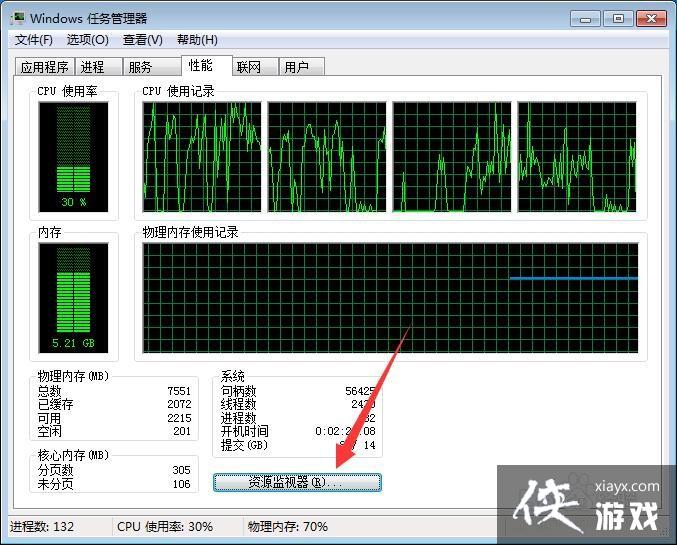Switch to the 联网 tab
Image resolution: width=677 pixels, height=545 pixels.
(255, 67)
